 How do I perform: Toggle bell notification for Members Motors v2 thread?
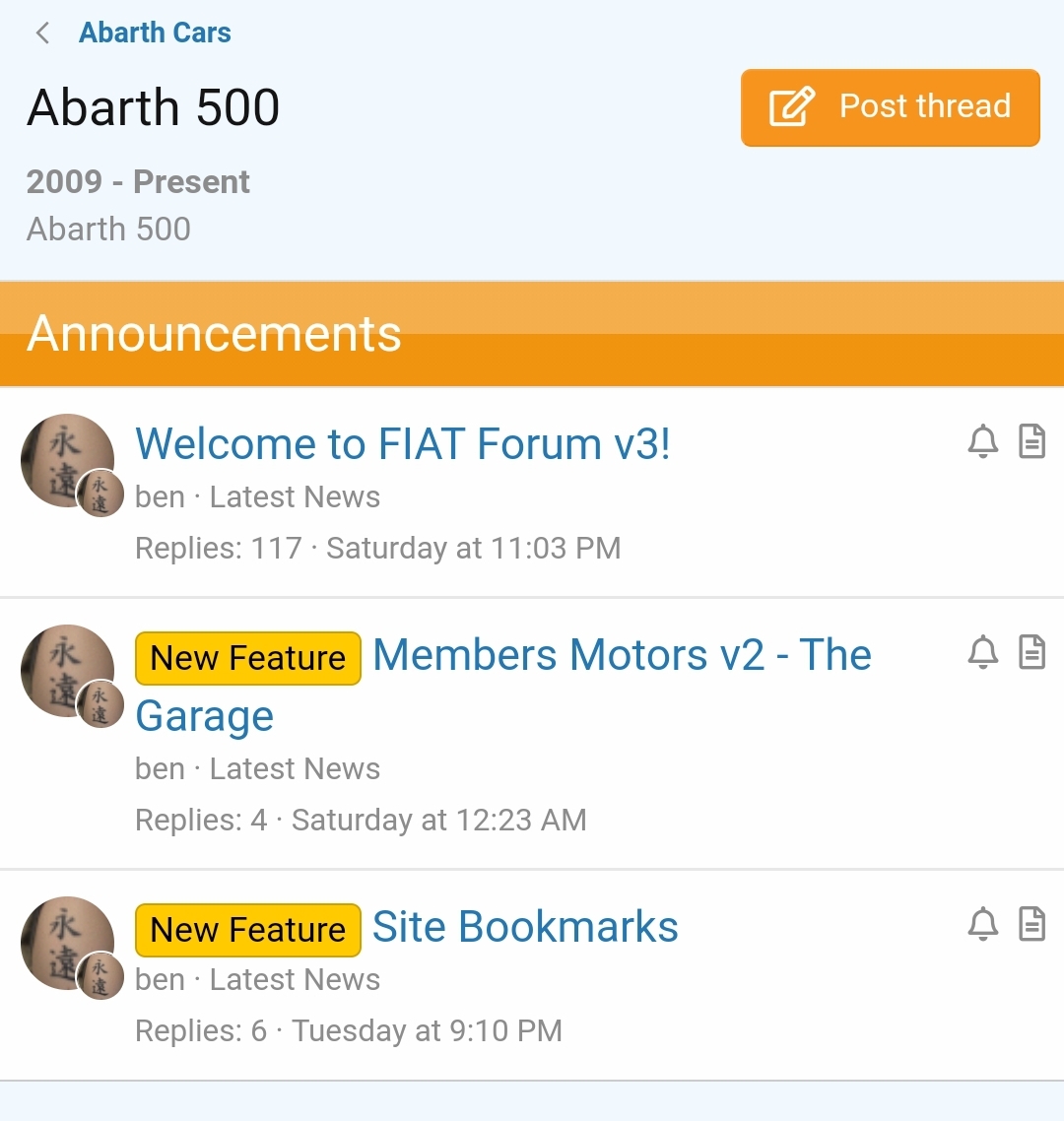983,652
